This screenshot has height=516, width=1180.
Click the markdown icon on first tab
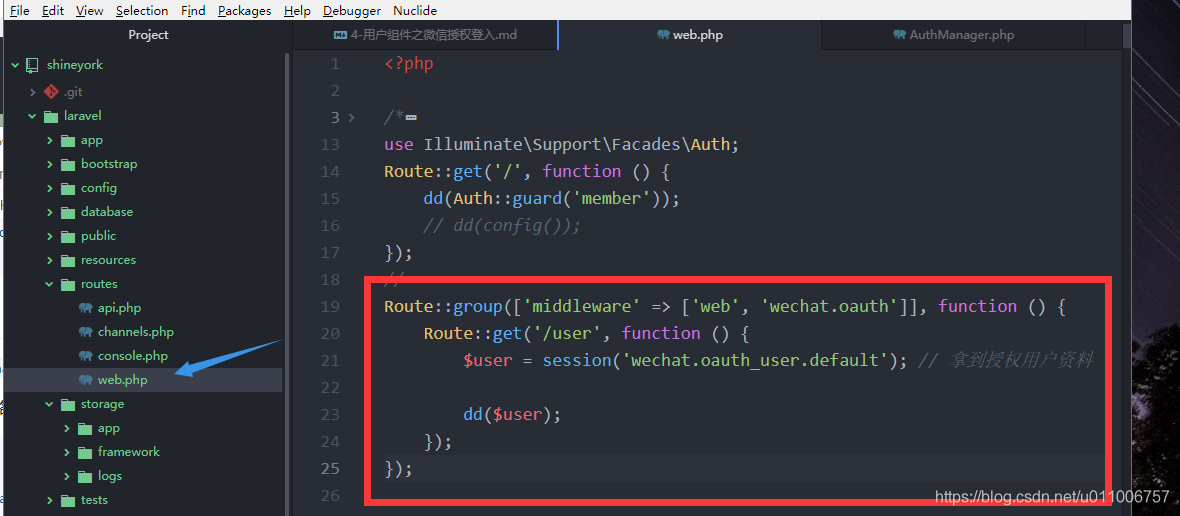pyautogui.click(x=339, y=35)
